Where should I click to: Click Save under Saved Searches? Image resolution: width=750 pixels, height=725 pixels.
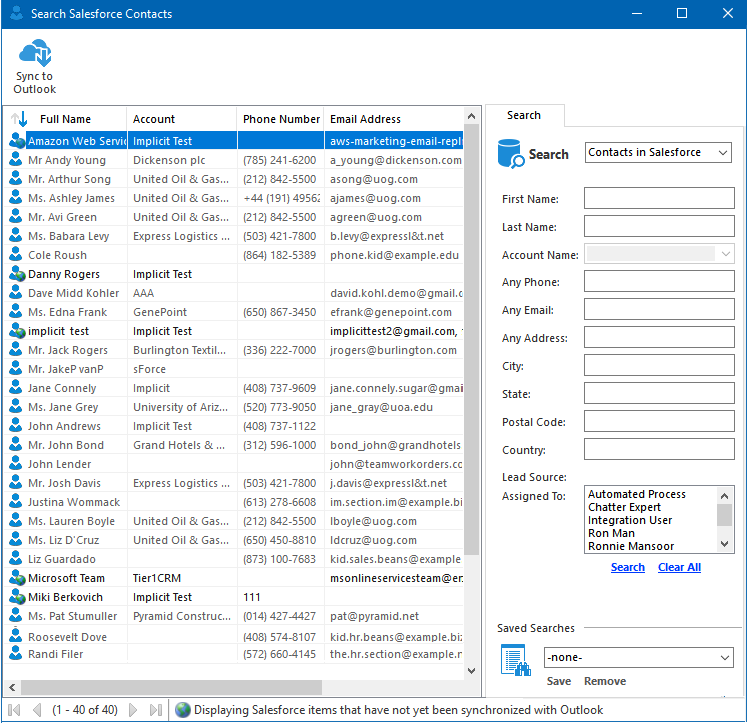point(559,681)
